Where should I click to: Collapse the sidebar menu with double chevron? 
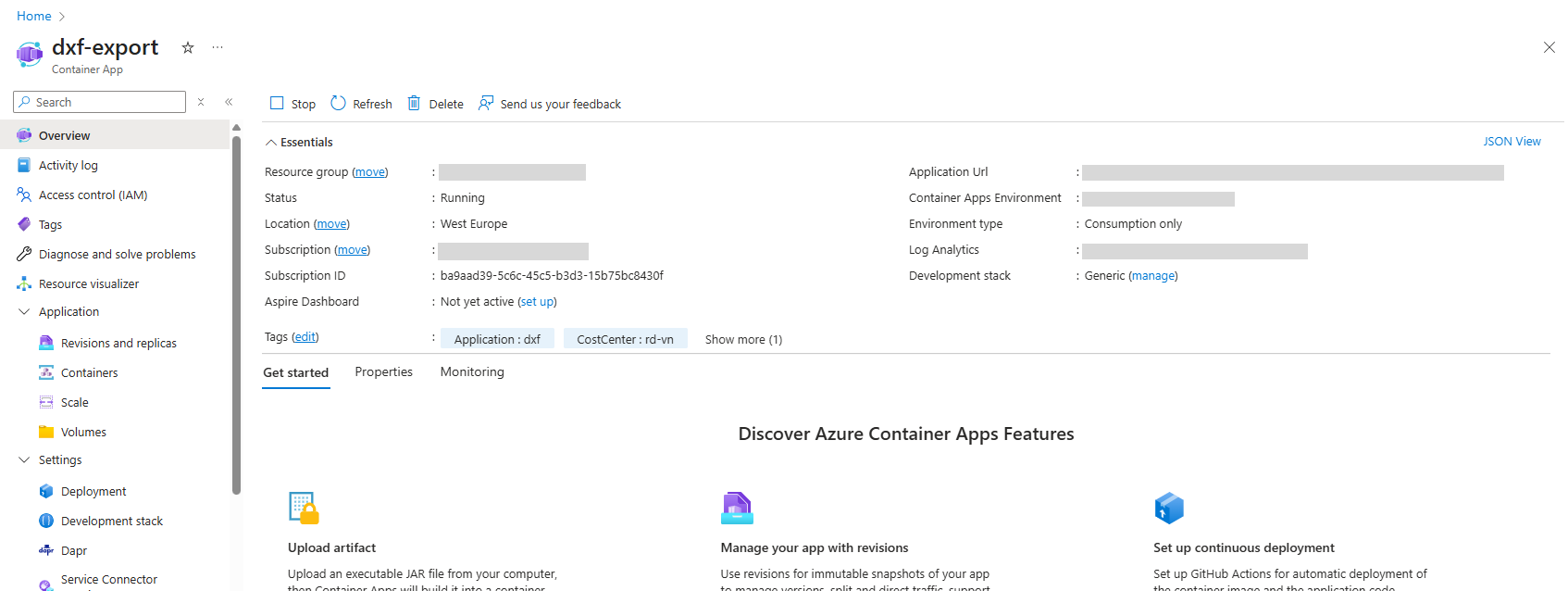(x=229, y=102)
